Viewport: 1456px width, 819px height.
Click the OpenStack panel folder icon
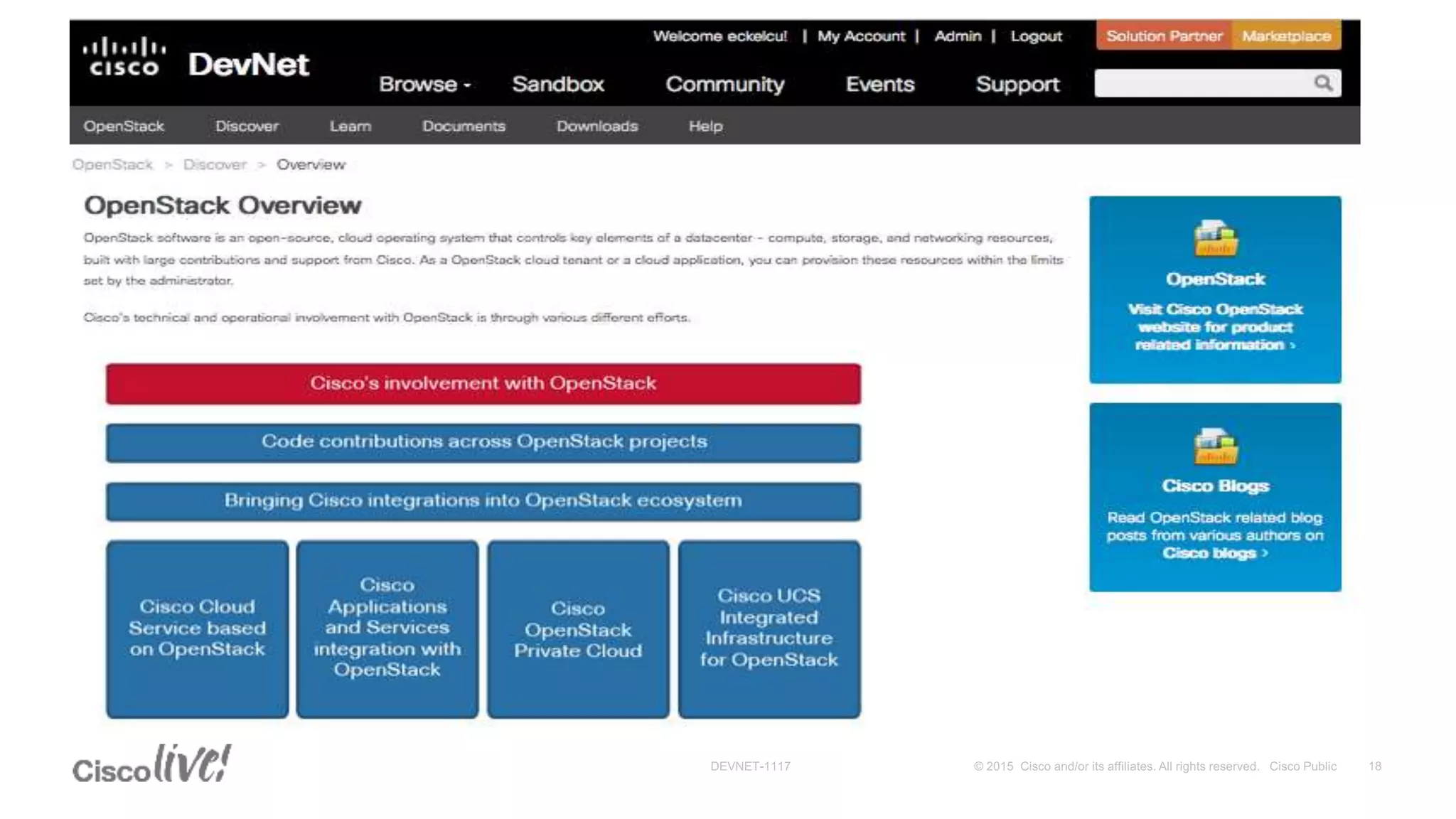[x=1216, y=238]
